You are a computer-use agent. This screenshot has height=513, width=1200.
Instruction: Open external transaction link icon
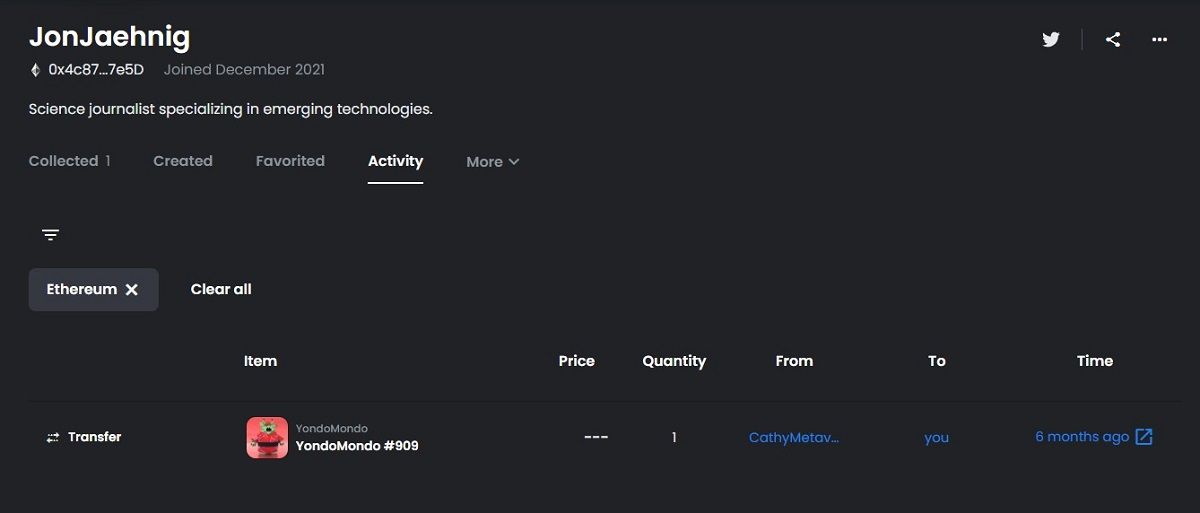tap(1144, 437)
